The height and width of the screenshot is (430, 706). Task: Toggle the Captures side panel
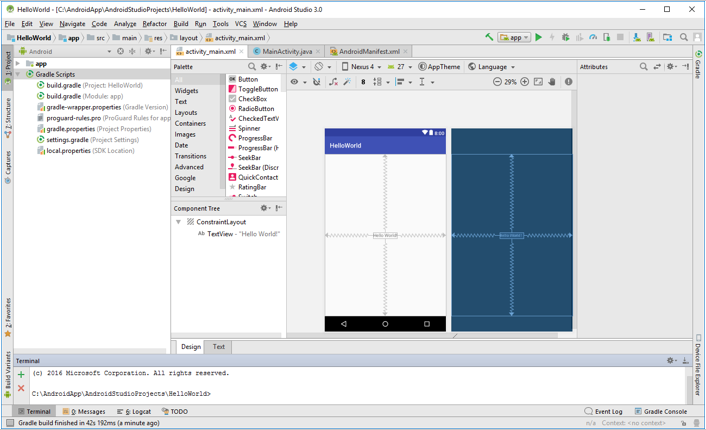8,167
